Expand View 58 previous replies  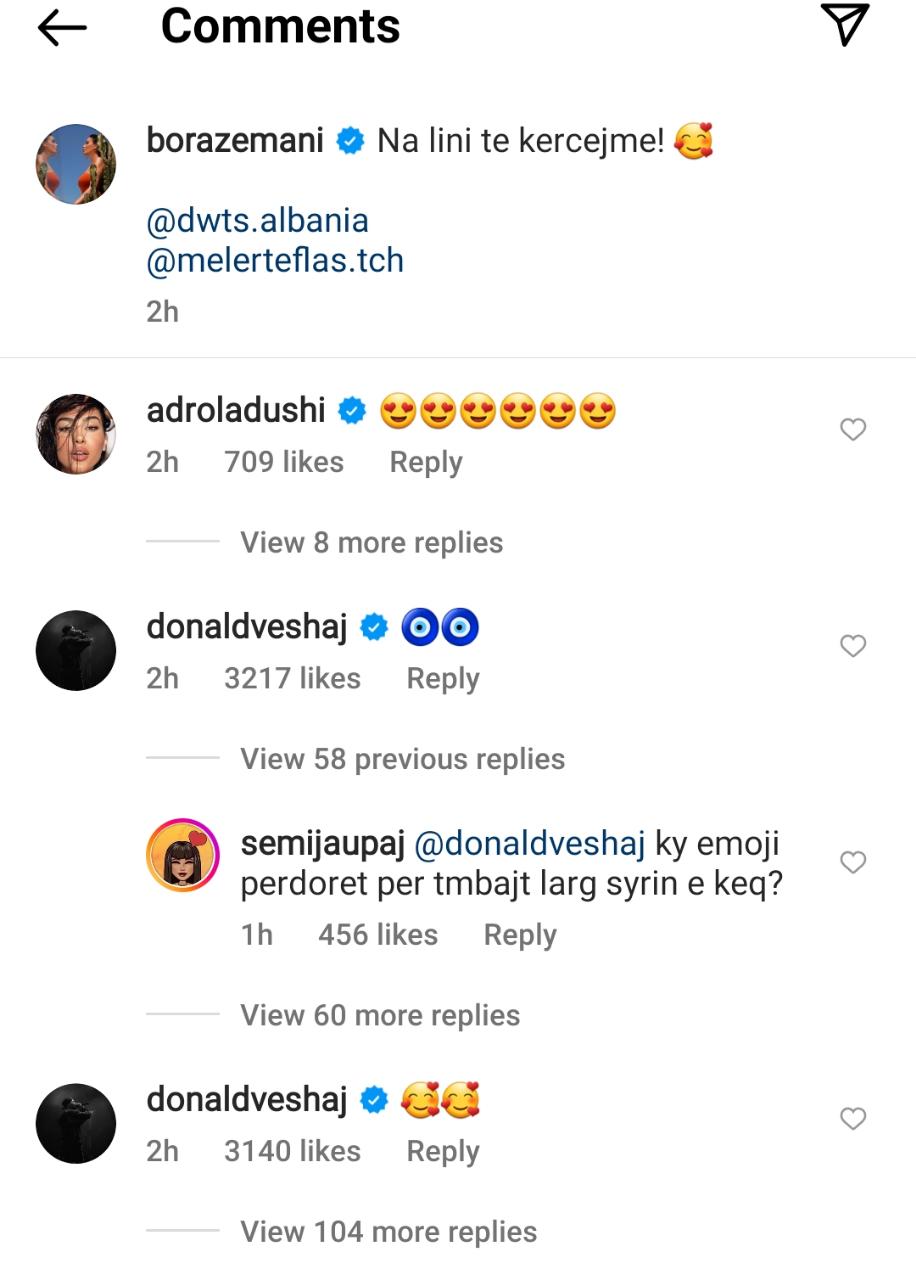[x=402, y=759]
